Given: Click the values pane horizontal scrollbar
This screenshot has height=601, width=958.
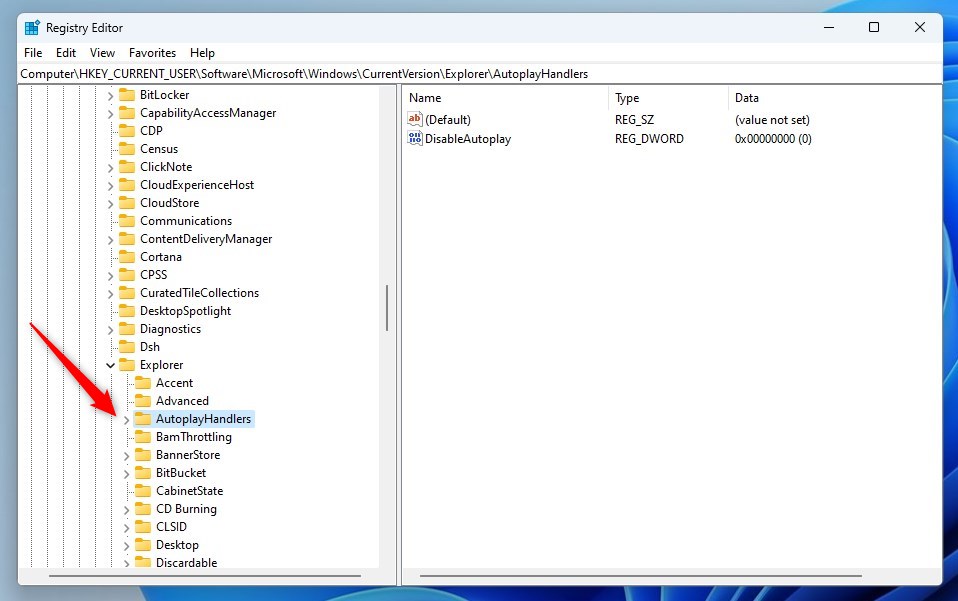Looking at the screenshot, I should point(640,575).
